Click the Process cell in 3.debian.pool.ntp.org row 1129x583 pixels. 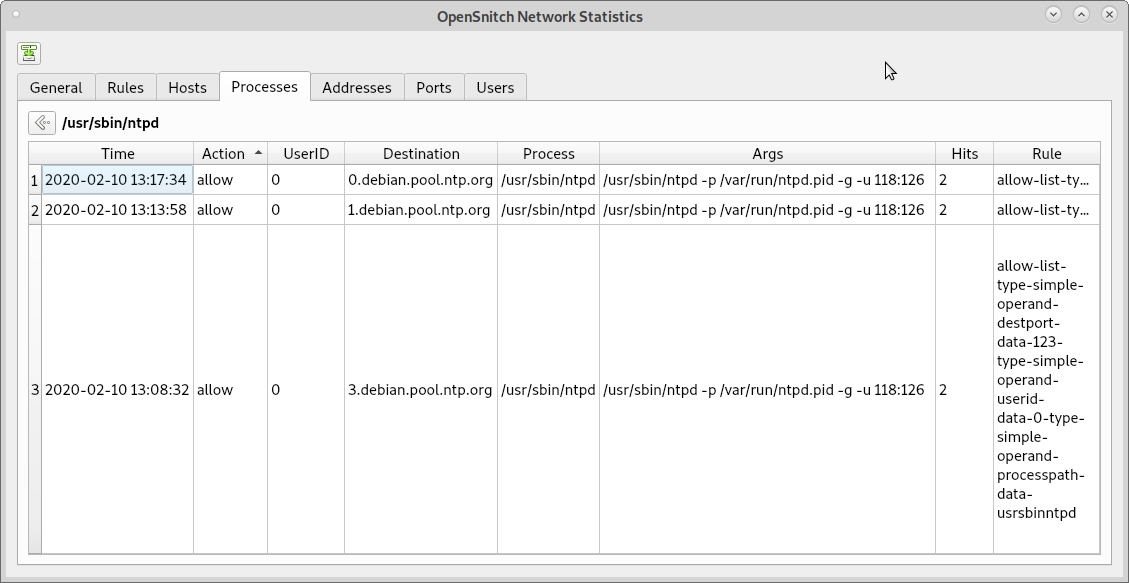pos(549,389)
